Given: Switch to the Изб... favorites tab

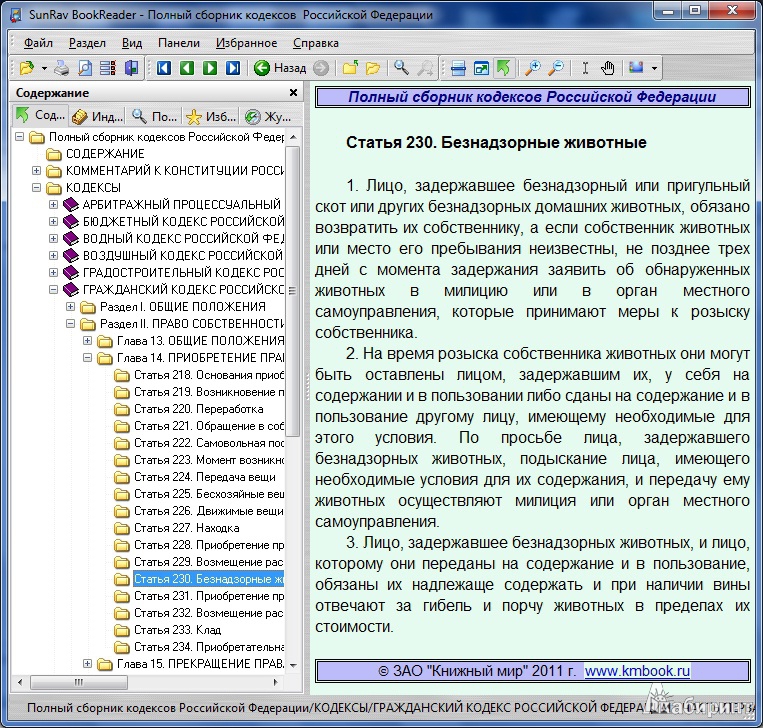Looking at the screenshot, I should tap(211, 116).
